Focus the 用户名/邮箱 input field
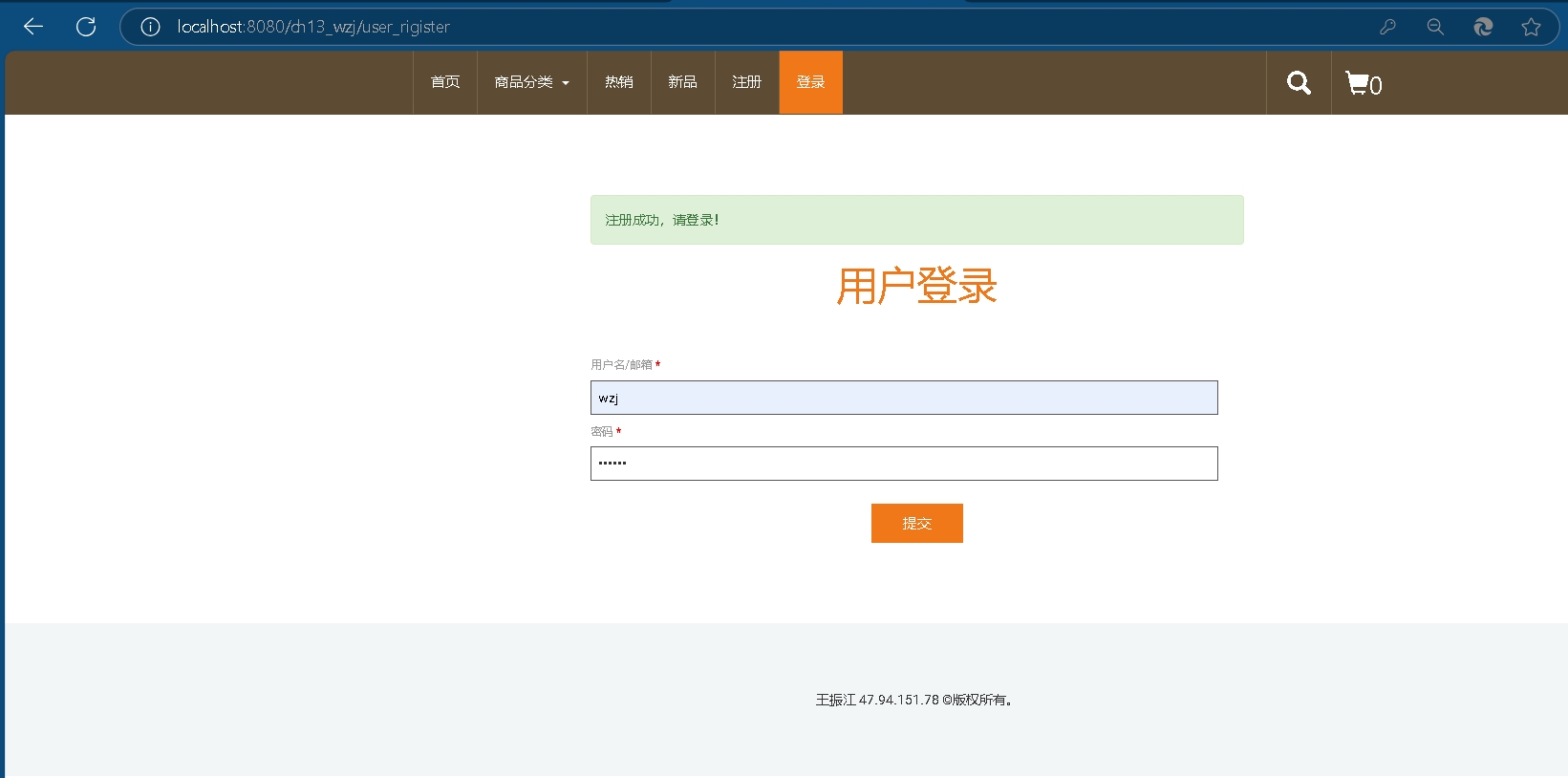This screenshot has width=1568, height=778. [904, 398]
